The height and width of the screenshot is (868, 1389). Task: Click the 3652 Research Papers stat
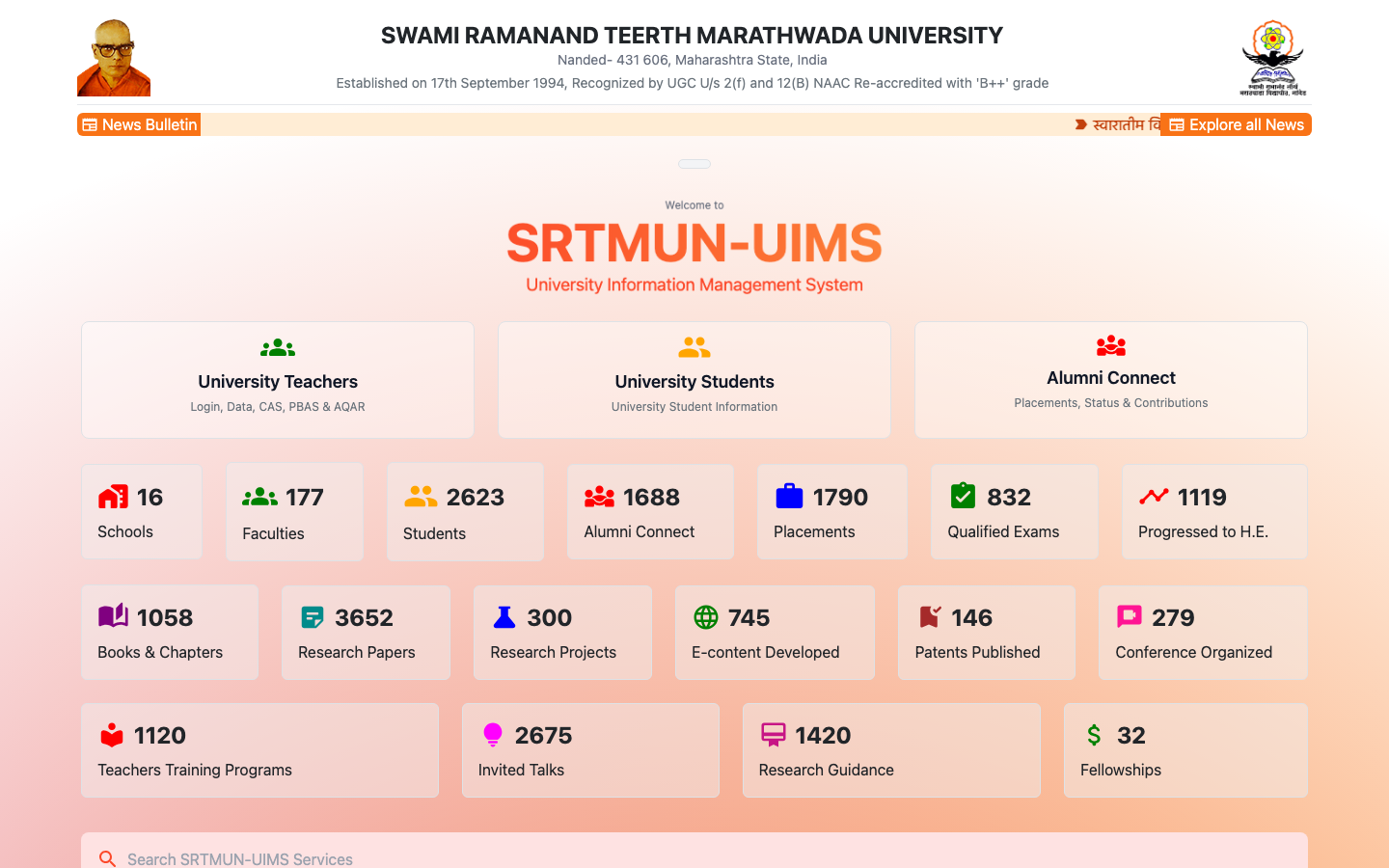367,633
